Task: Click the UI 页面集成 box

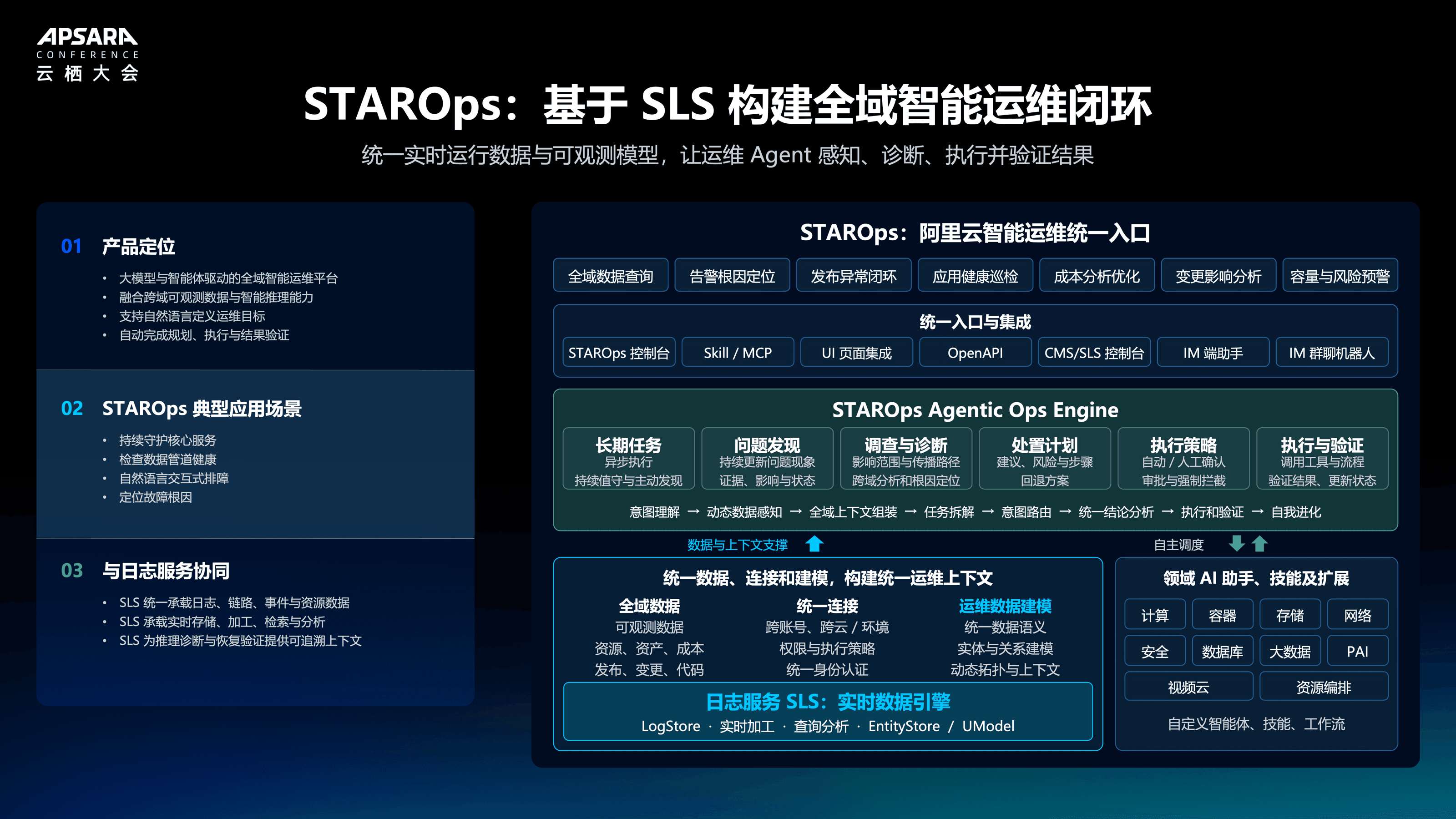Action: [857, 353]
